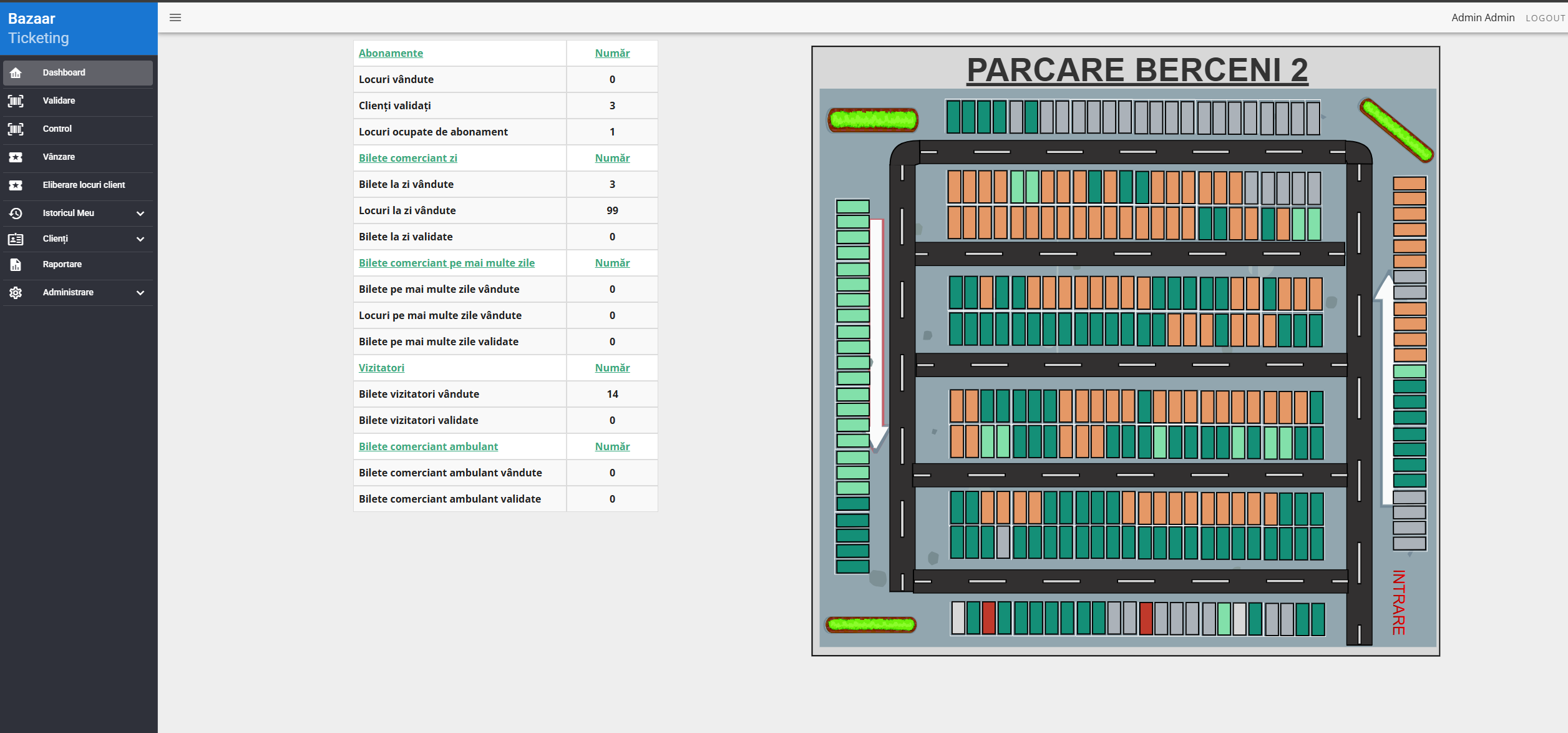Click the Locuri ocupate de abonament label

coord(433,132)
